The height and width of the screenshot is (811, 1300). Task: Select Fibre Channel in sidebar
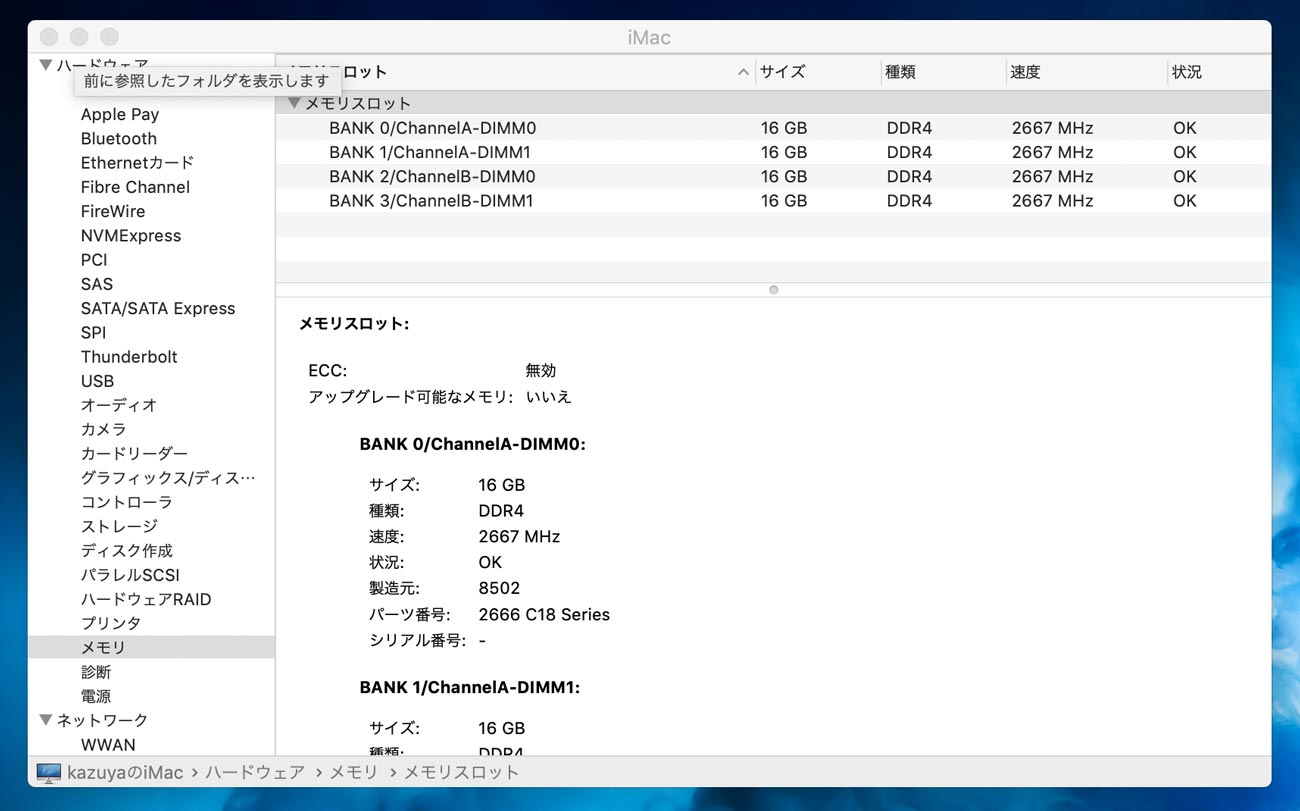click(x=135, y=187)
